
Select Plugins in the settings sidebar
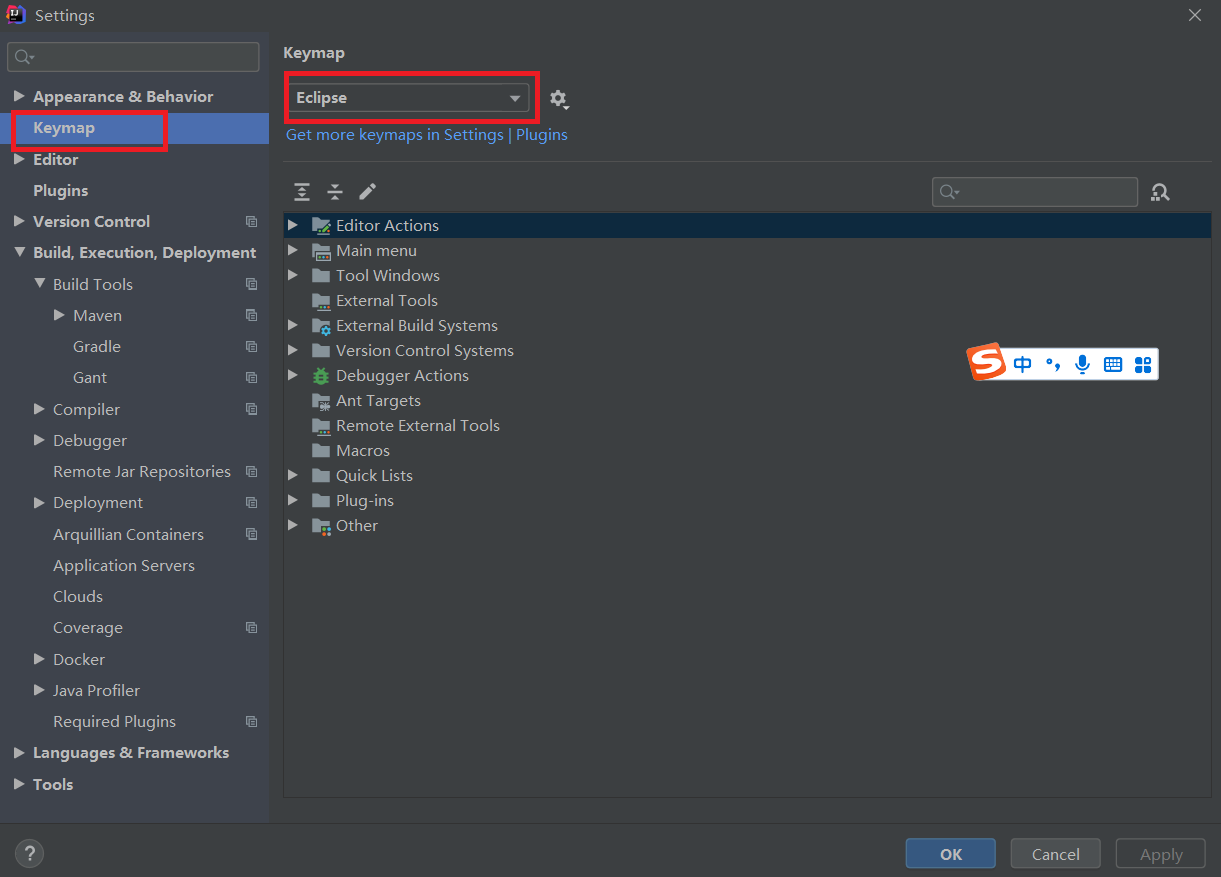(x=60, y=190)
